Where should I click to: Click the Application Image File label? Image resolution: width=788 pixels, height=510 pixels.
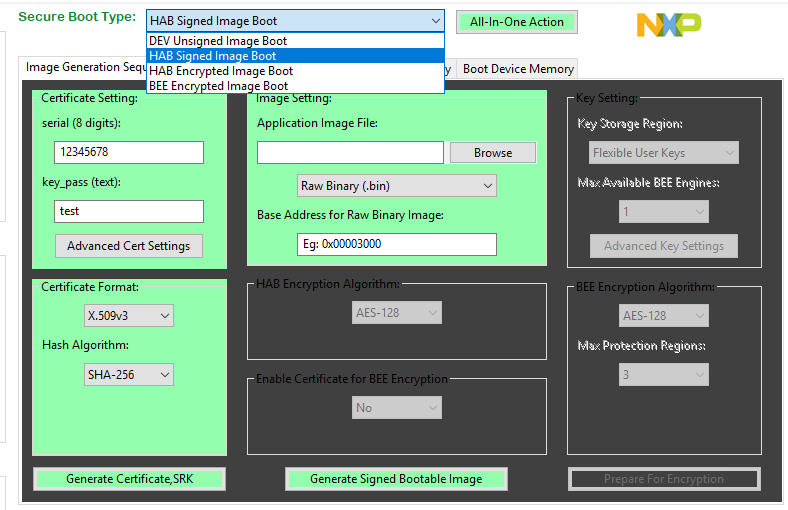(x=317, y=123)
